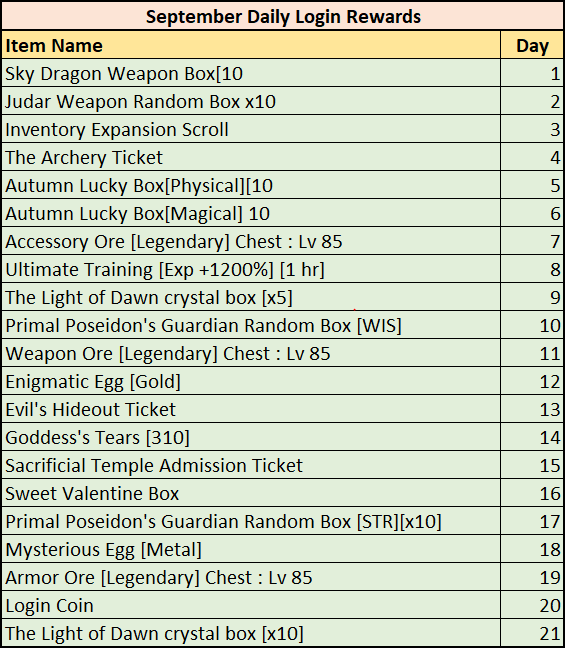565x648 pixels.
Task: Click the Day column header
Action: [x=532, y=45]
